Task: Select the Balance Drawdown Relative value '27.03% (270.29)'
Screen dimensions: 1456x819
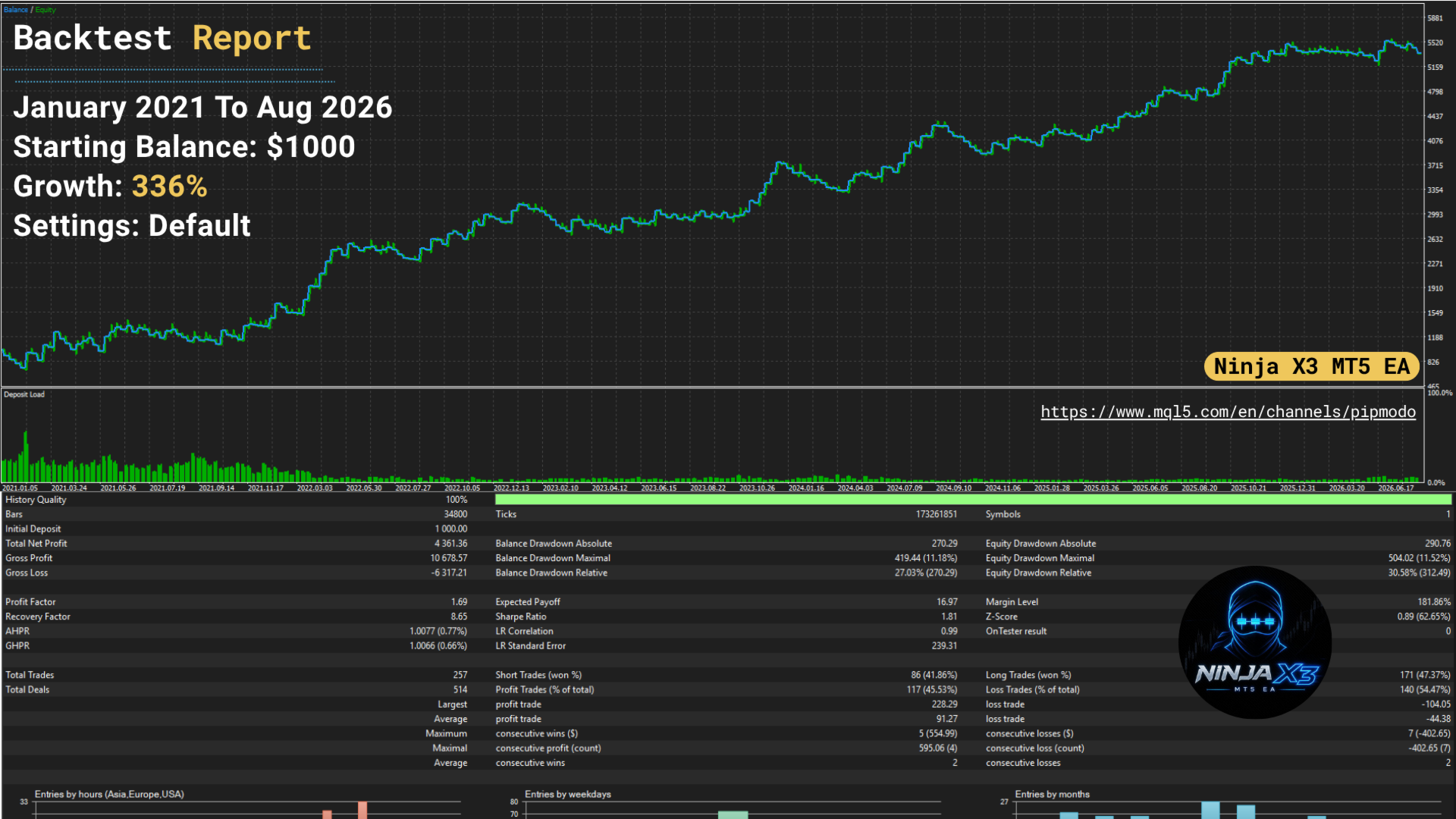Action: coord(926,573)
